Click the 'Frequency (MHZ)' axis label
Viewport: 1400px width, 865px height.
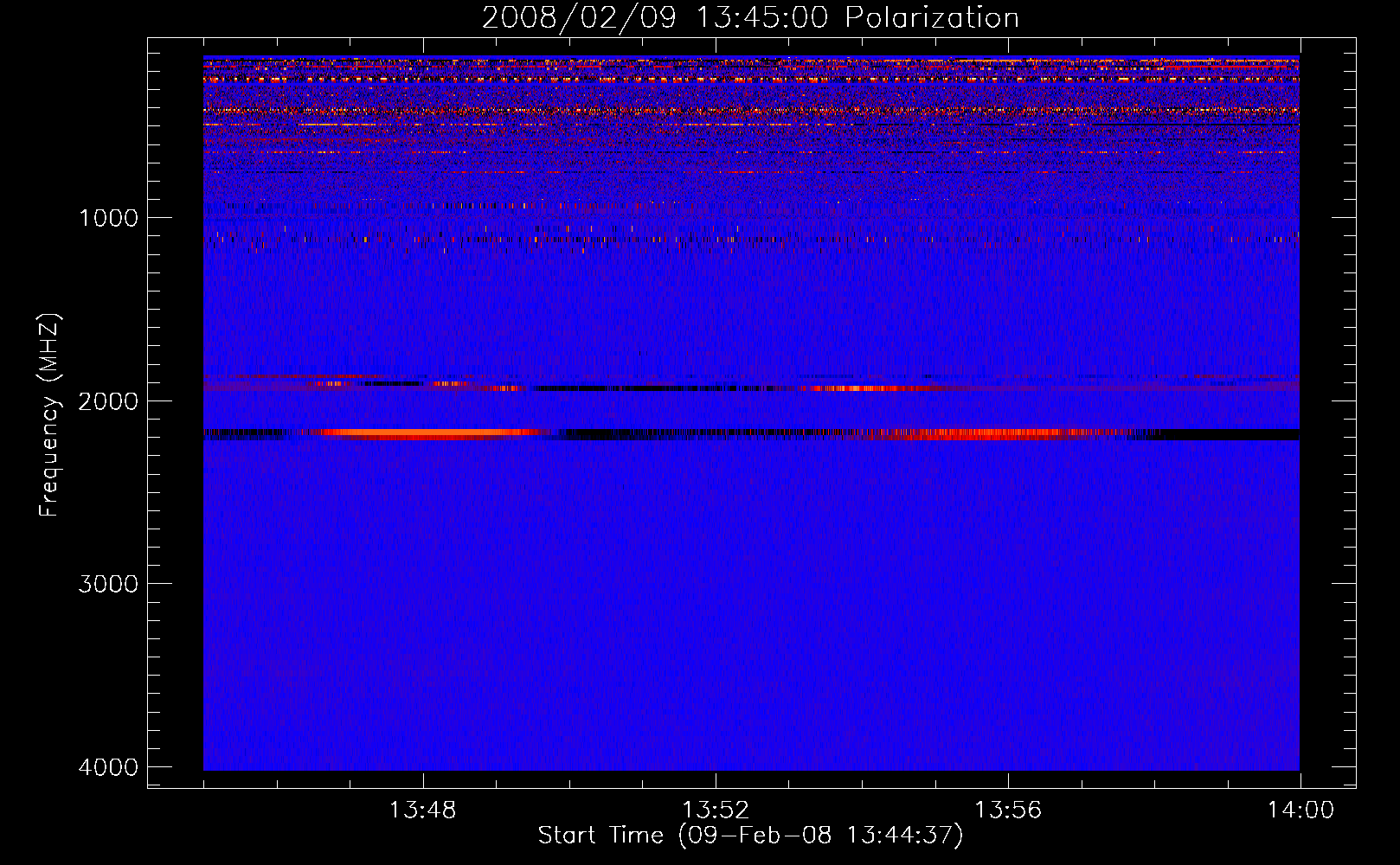(x=49, y=416)
